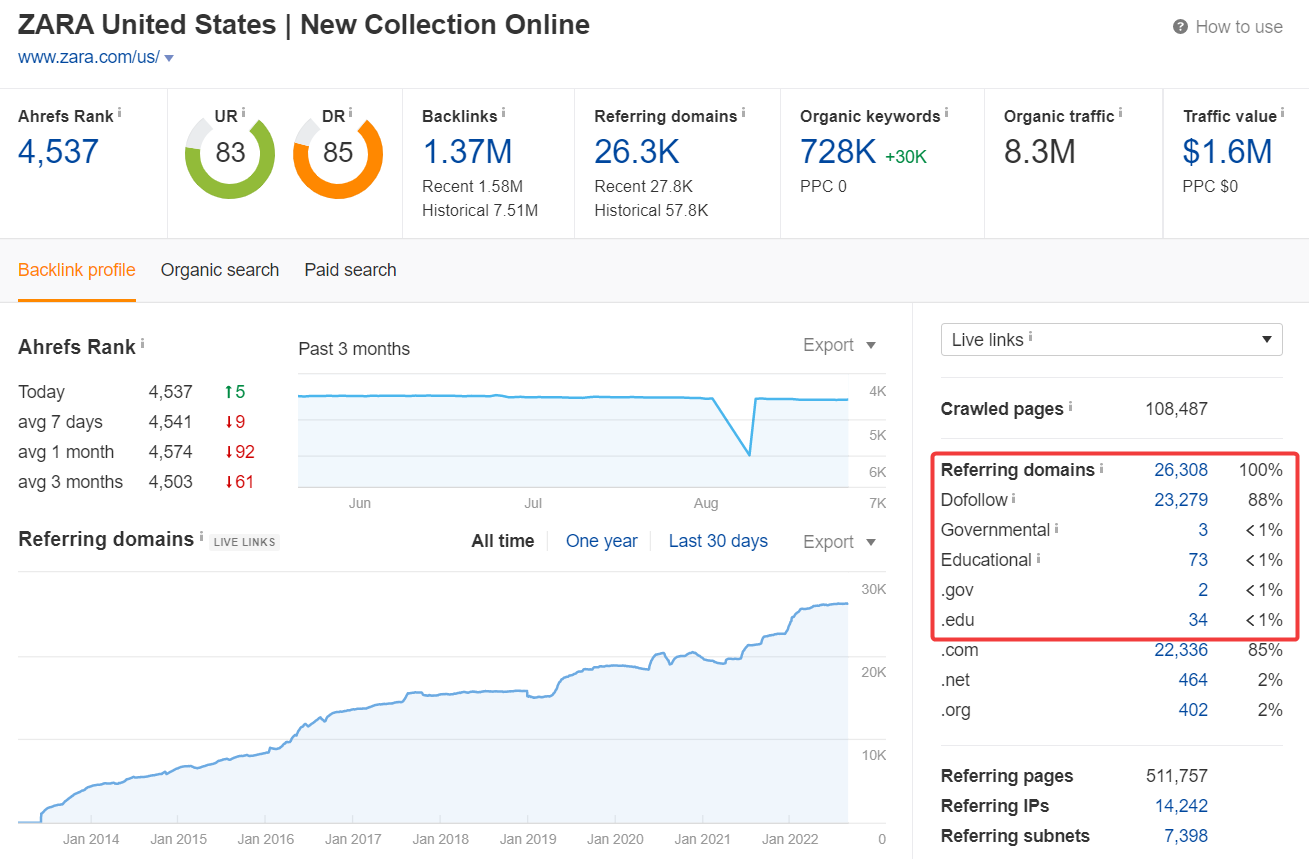Click the info icon next to DR
Image resolution: width=1309 pixels, height=859 pixels.
[x=351, y=113]
